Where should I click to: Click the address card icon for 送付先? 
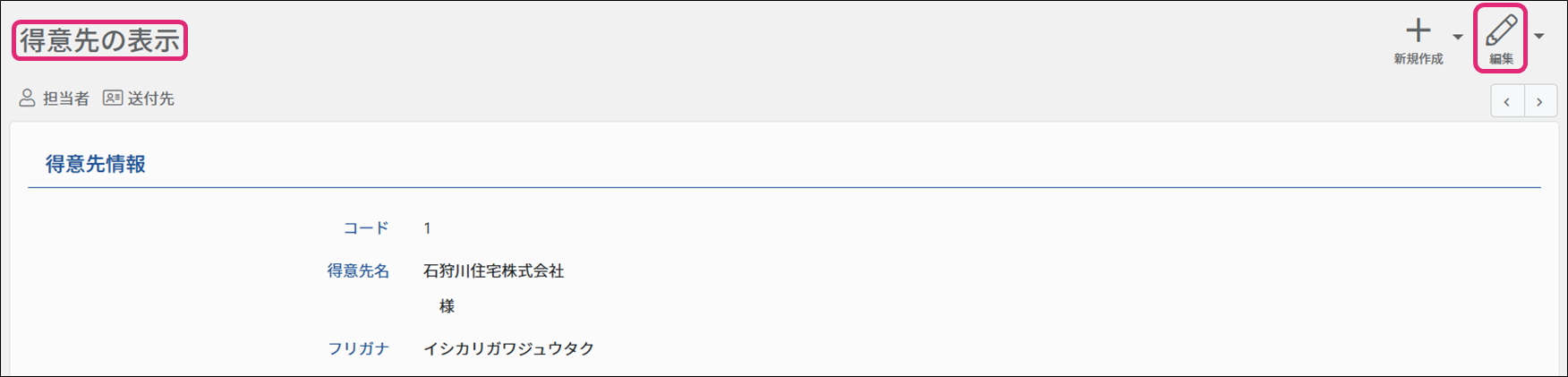tap(113, 99)
